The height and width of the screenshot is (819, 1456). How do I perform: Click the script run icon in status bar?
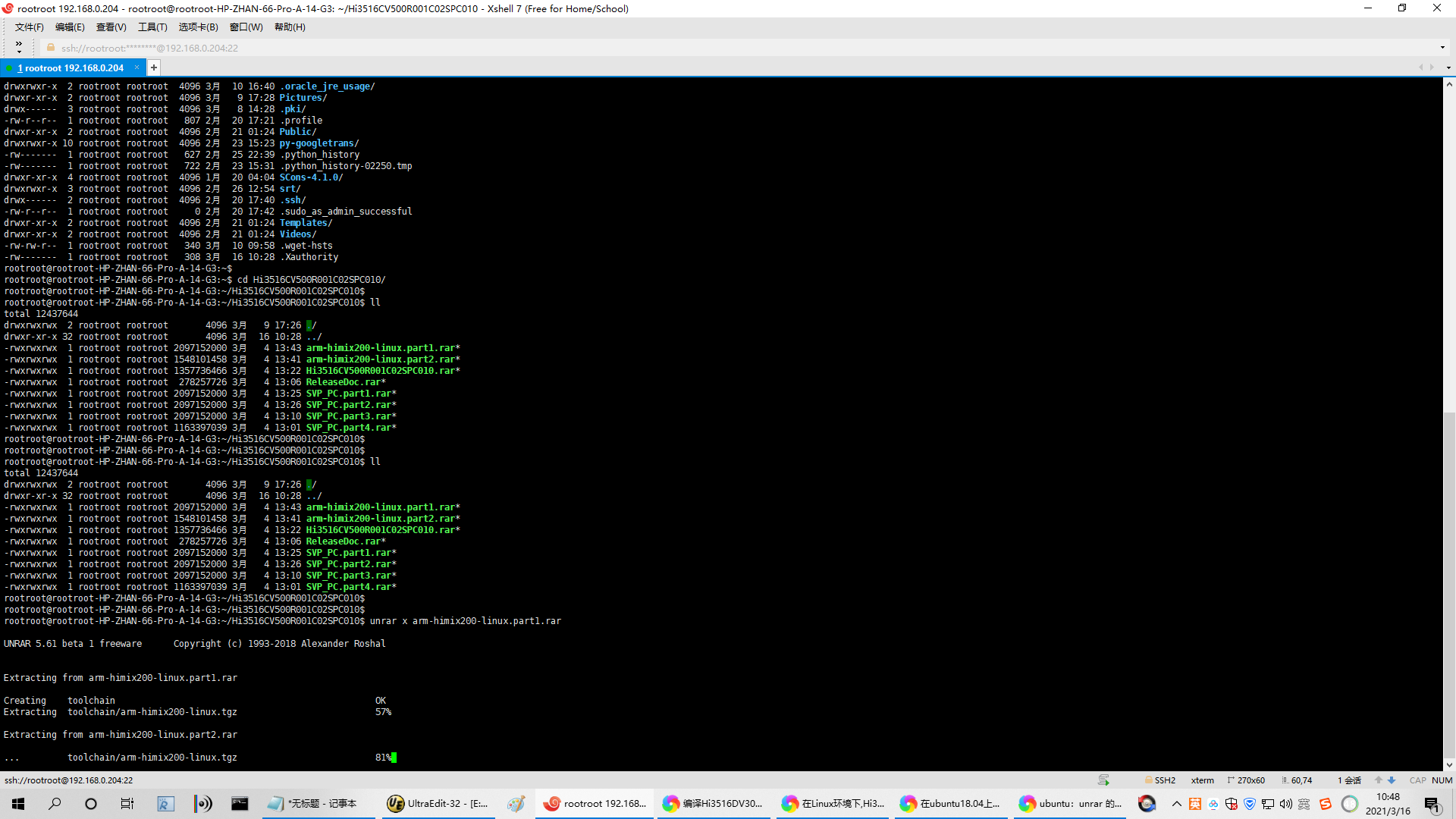(1103, 780)
